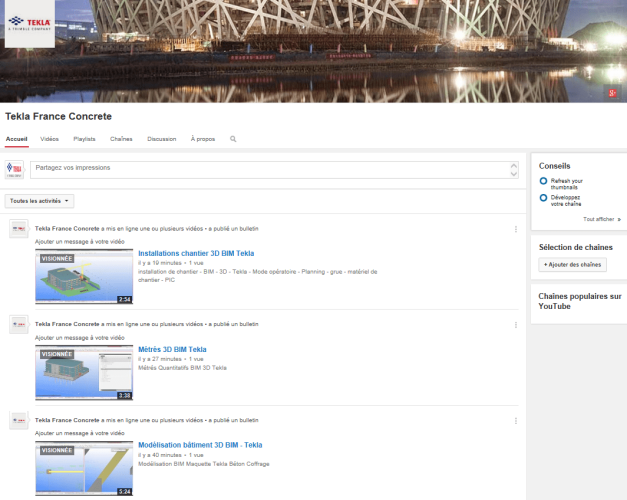Click the Installations chantier video thumbnail
The image size is (627, 500).
point(84,276)
